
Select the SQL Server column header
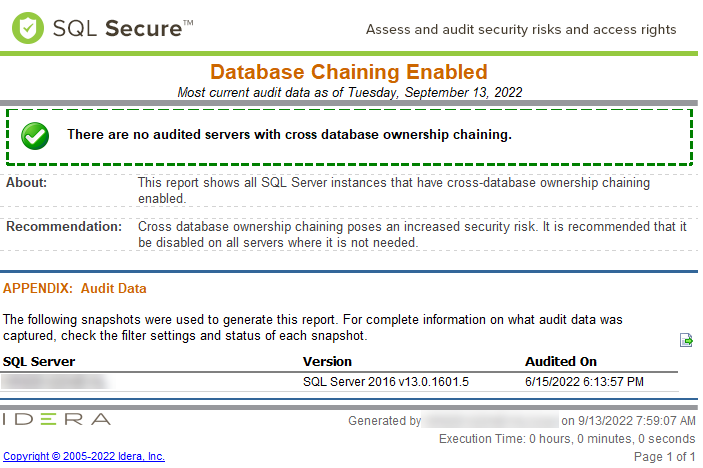tap(39, 361)
